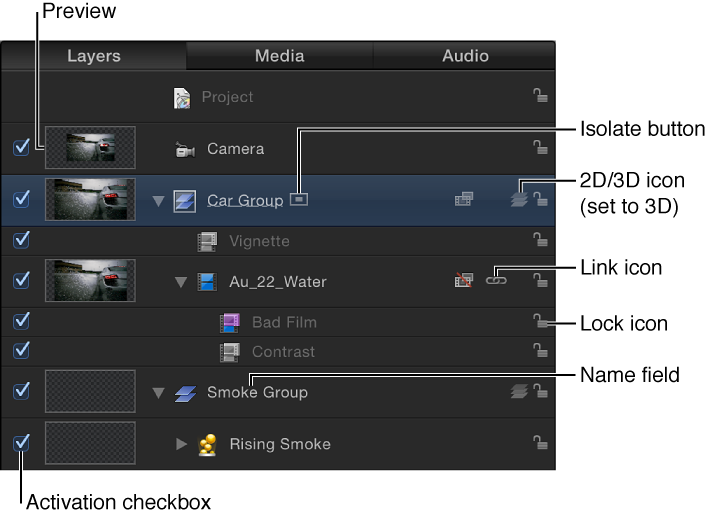Disable the Contrast filter checkbox
Screen dimensions: 712x520
[x=21, y=350]
